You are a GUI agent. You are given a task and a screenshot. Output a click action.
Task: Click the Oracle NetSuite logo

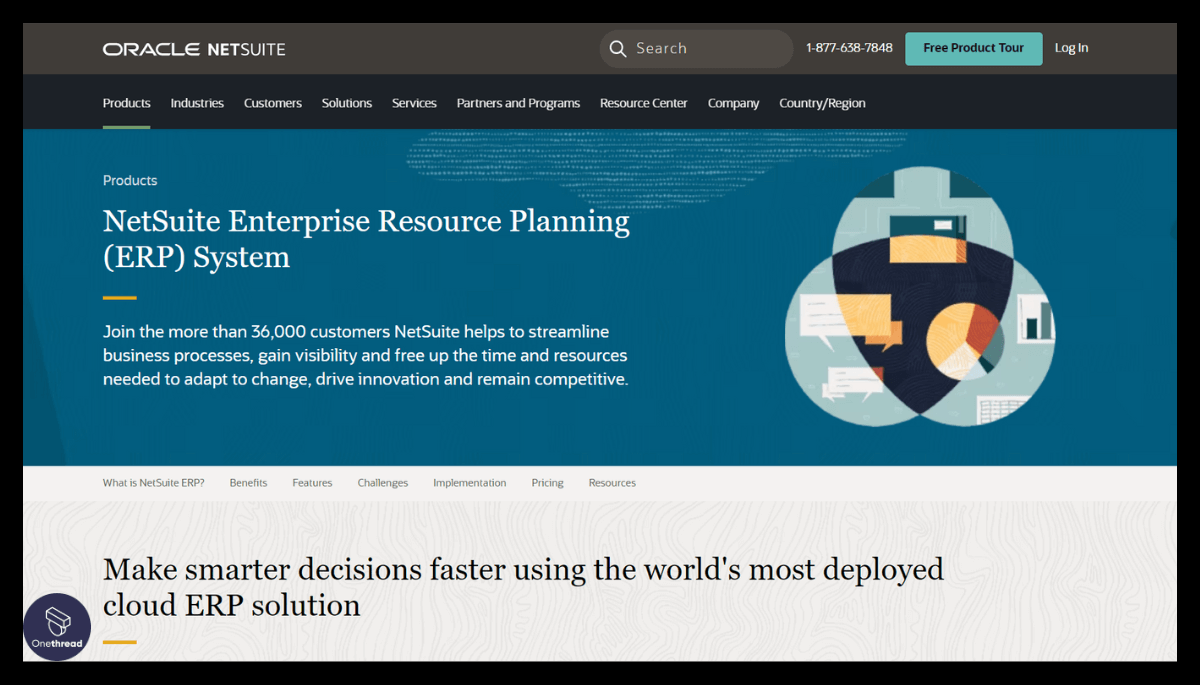click(193, 48)
